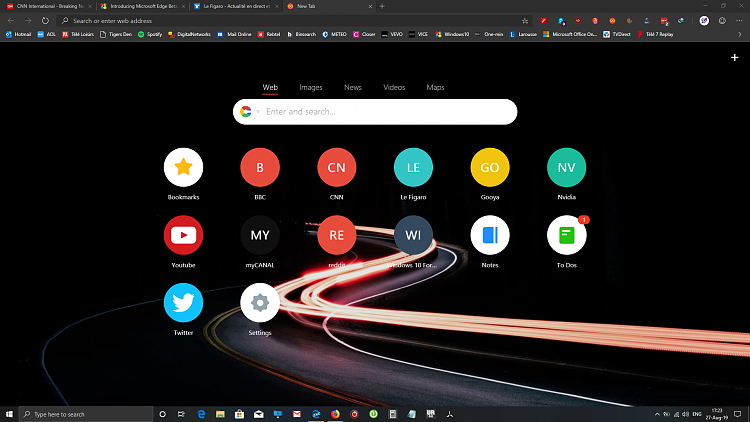
Task: Click the back navigation arrow
Action: pyautogui.click(x=11, y=21)
